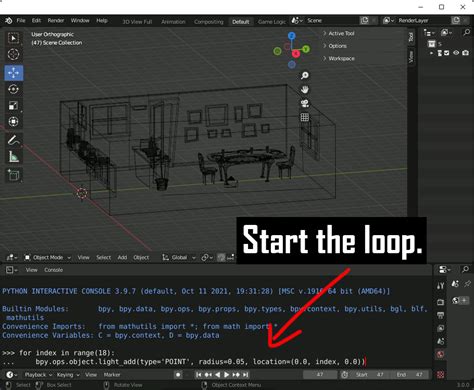The image size is (474, 390).
Task: Click the Z axis on the navigation gizmo
Action: coord(292,36)
